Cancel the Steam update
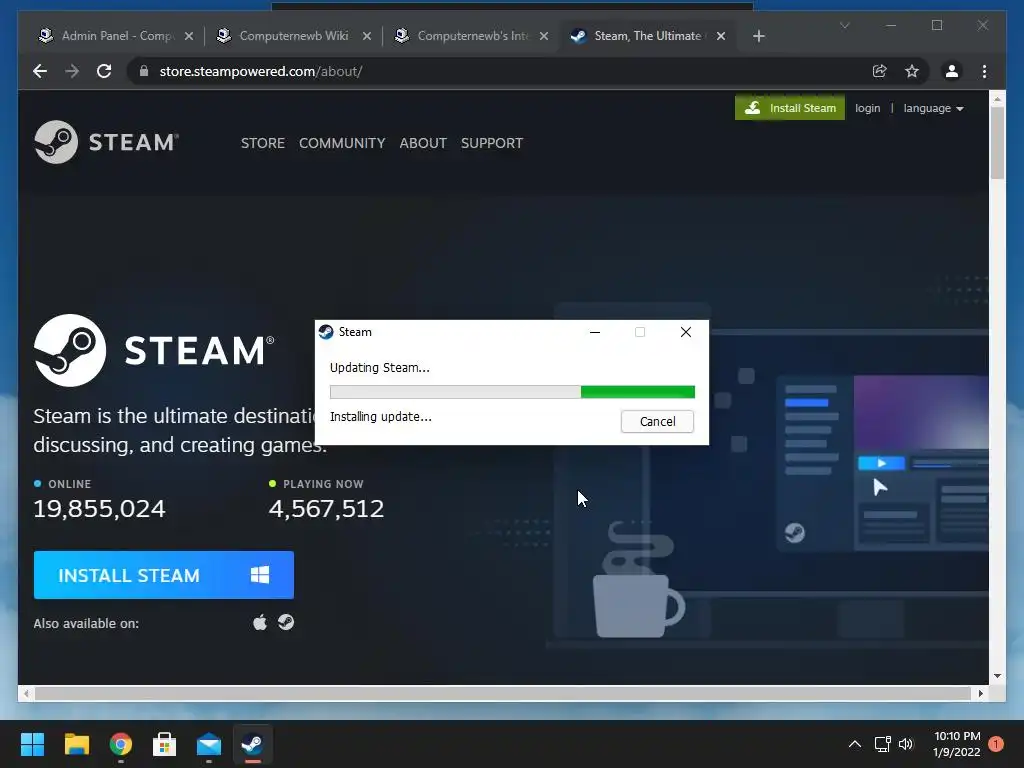1024x768 pixels. point(657,421)
